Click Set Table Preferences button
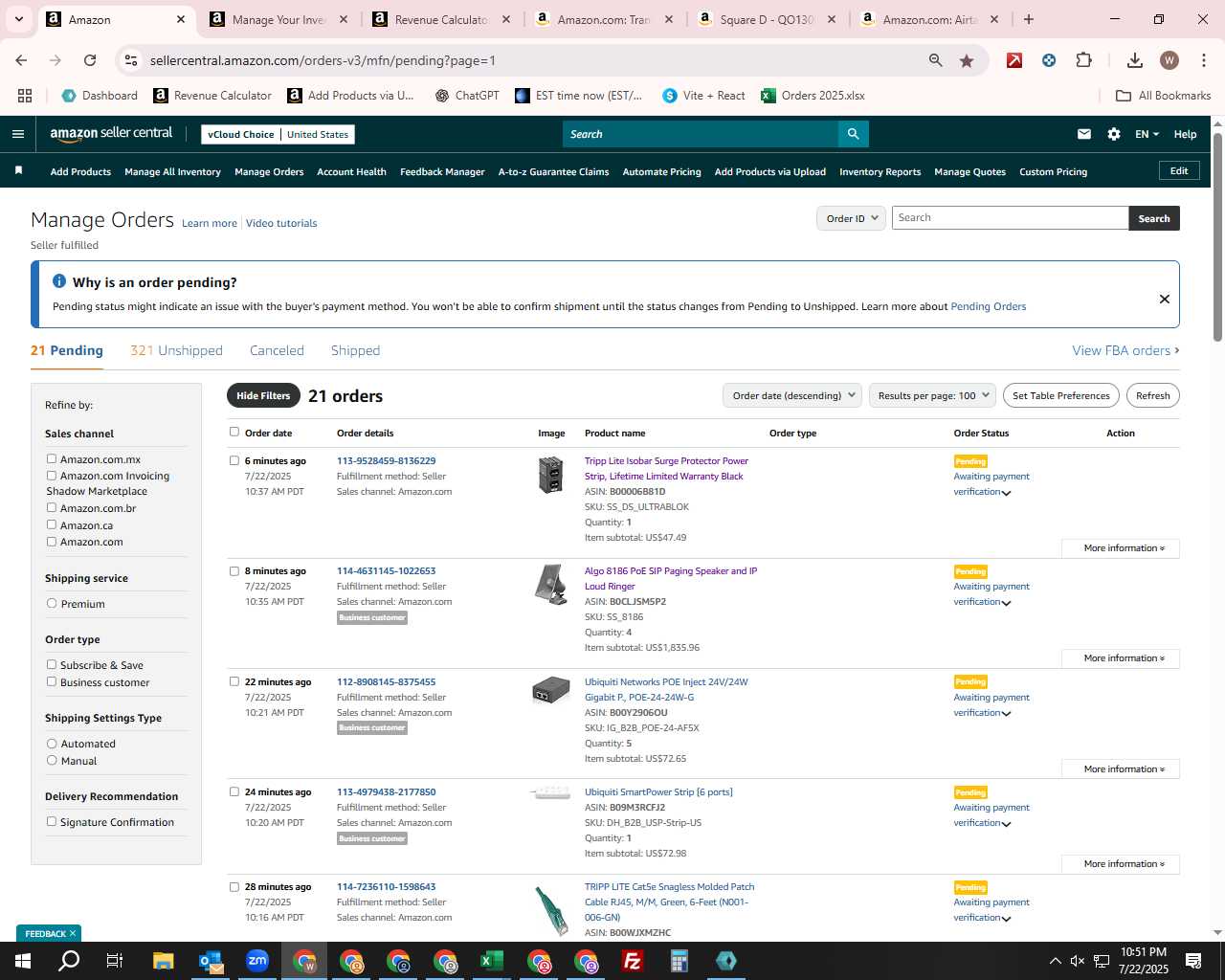 click(x=1061, y=395)
